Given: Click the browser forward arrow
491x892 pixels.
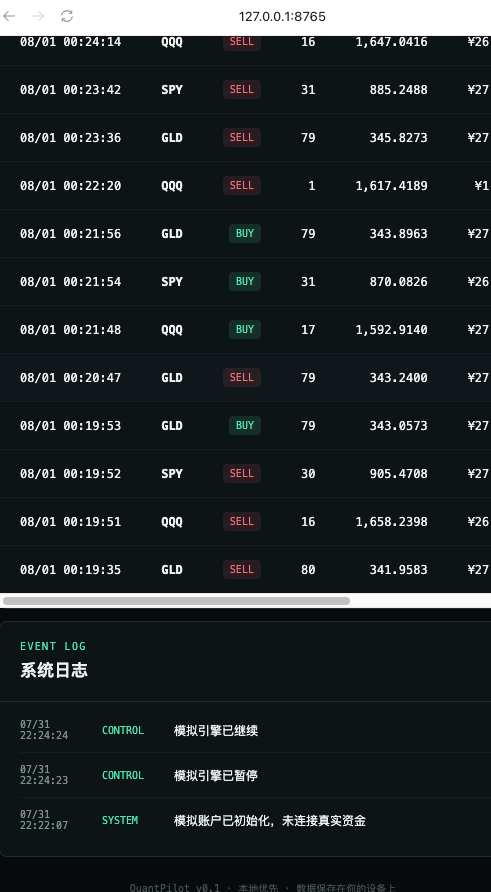Looking at the screenshot, I should [38, 16].
